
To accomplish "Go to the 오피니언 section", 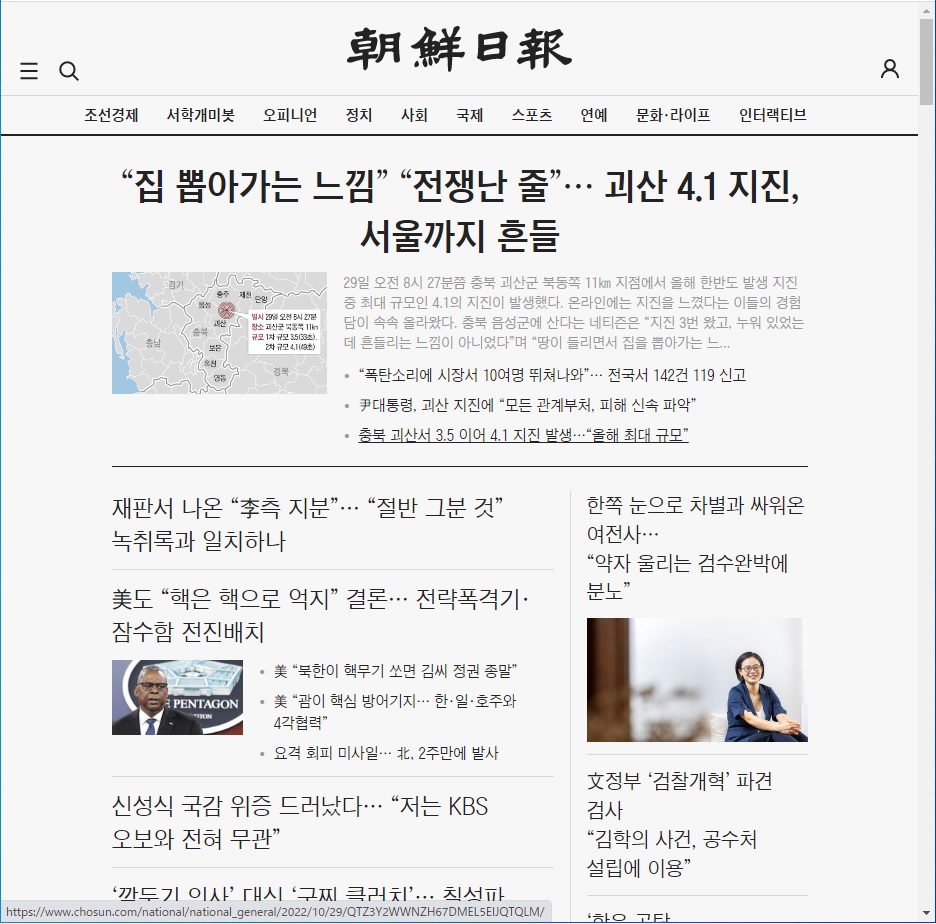I will [x=290, y=115].
